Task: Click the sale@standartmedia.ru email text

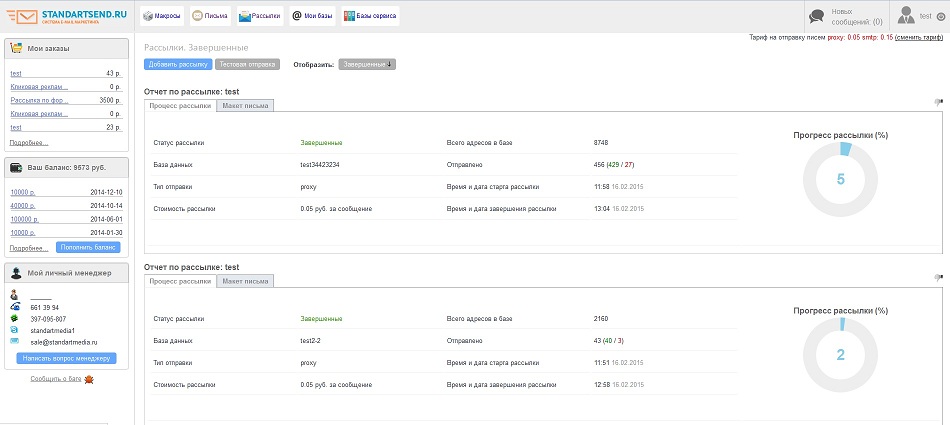Action: tap(64, 342)
